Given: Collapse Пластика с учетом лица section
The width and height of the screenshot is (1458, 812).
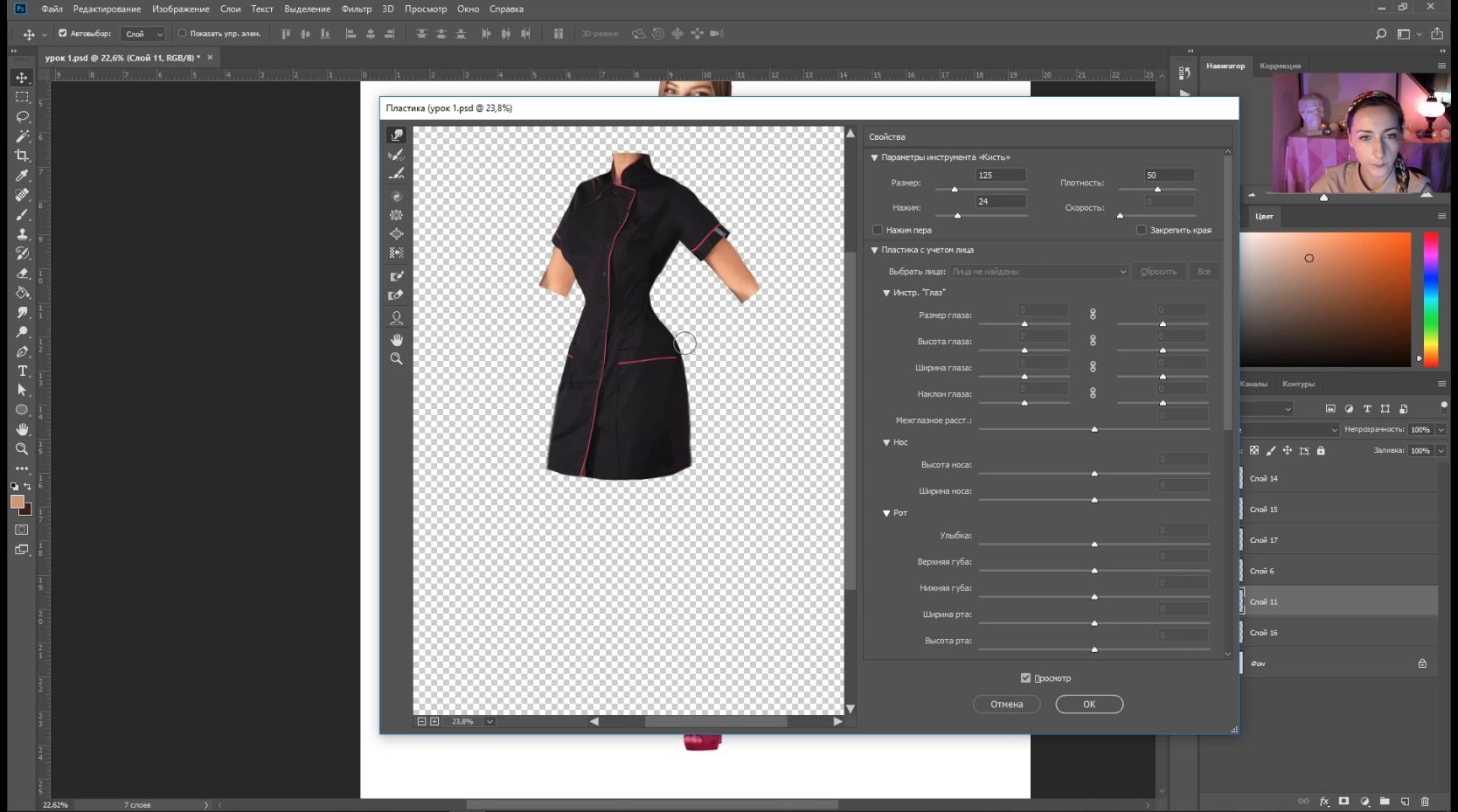Looking at the screenshot, I should coord(874,250).
